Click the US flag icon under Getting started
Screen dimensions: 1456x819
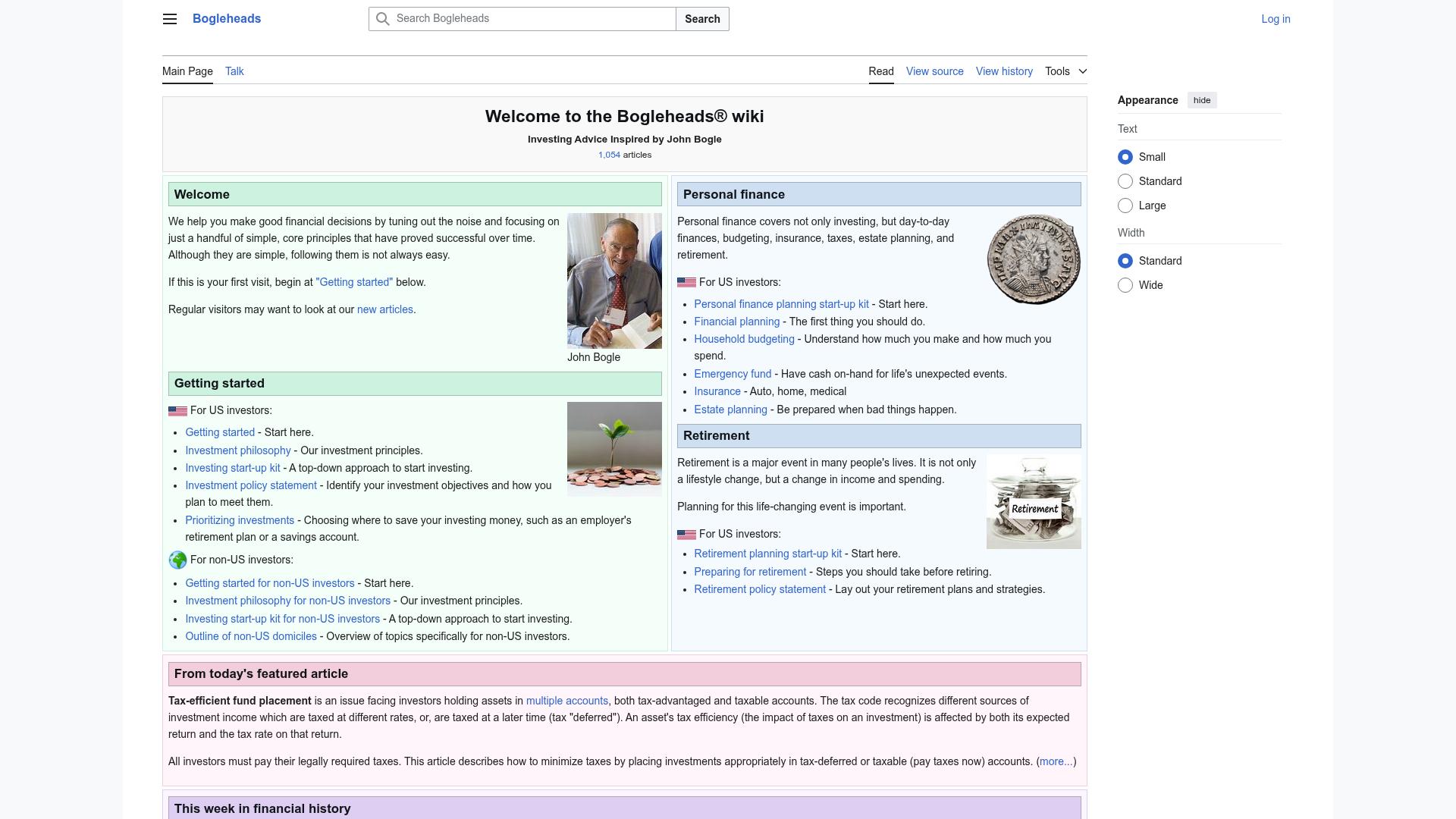tap(177, 411)
